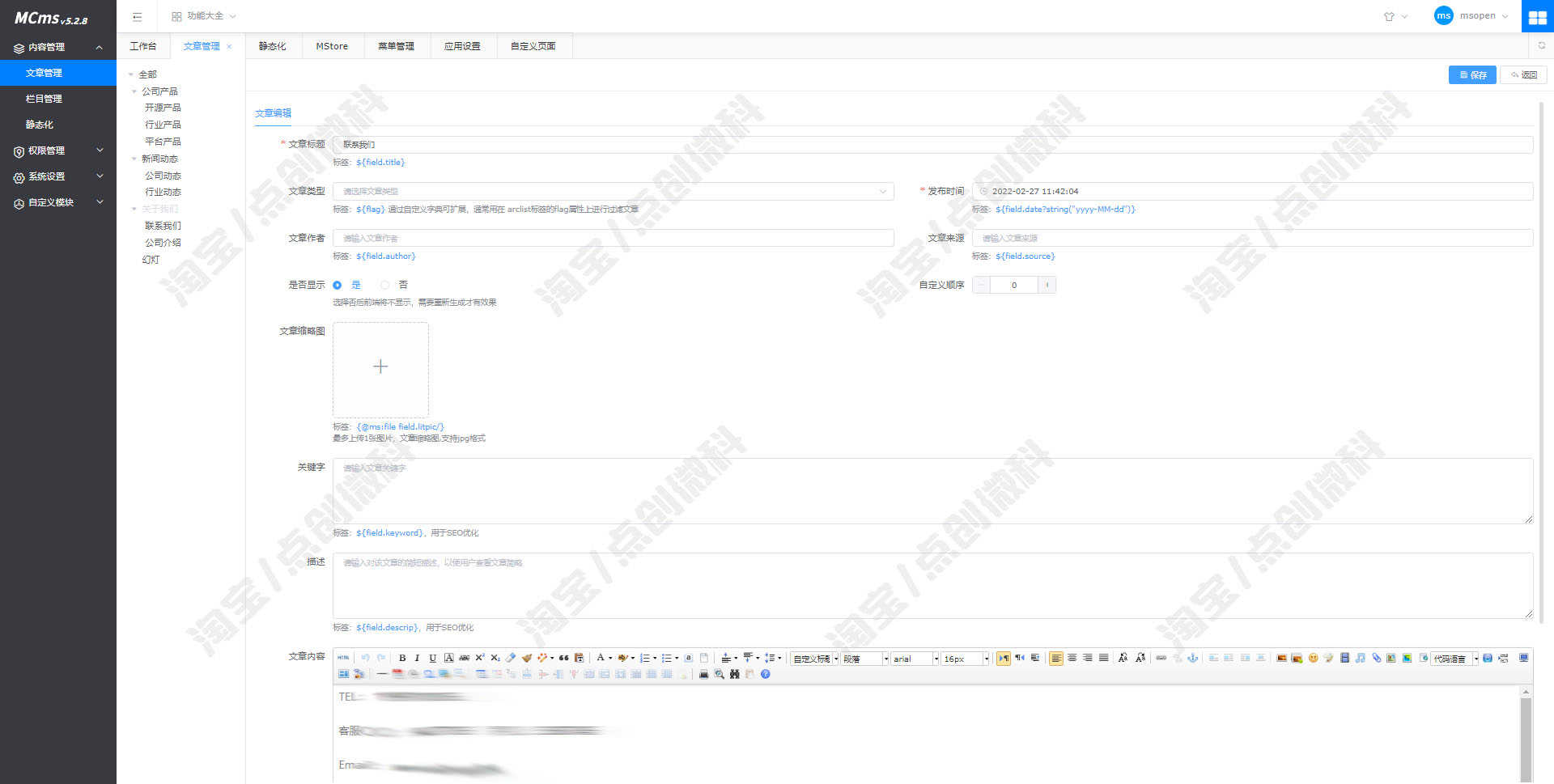
Task: Refresh page using tab bar reload icon
Action: coord(1542,45)
